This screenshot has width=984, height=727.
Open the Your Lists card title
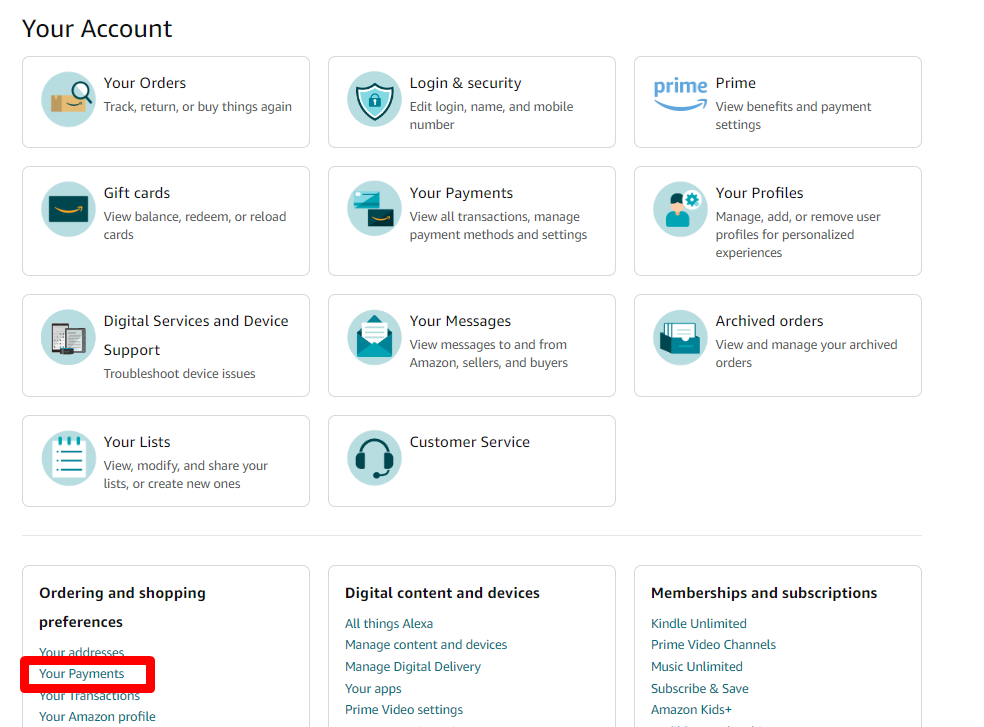pyautogui.click(x=137, y=442)
